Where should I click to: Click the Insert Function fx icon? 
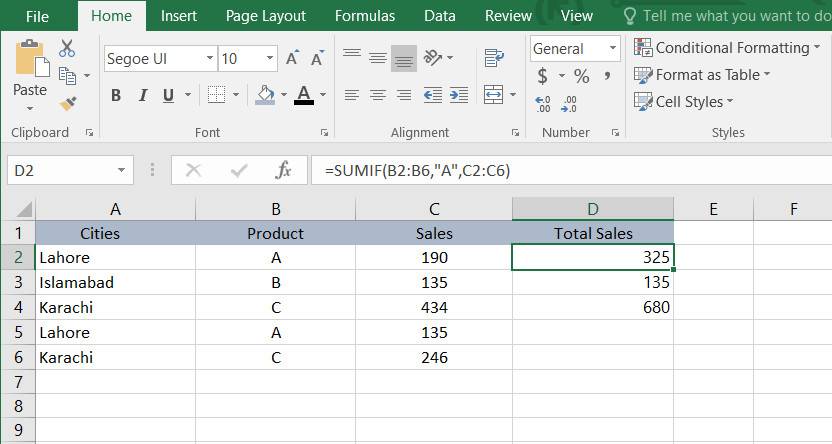[x=283, y=171]
